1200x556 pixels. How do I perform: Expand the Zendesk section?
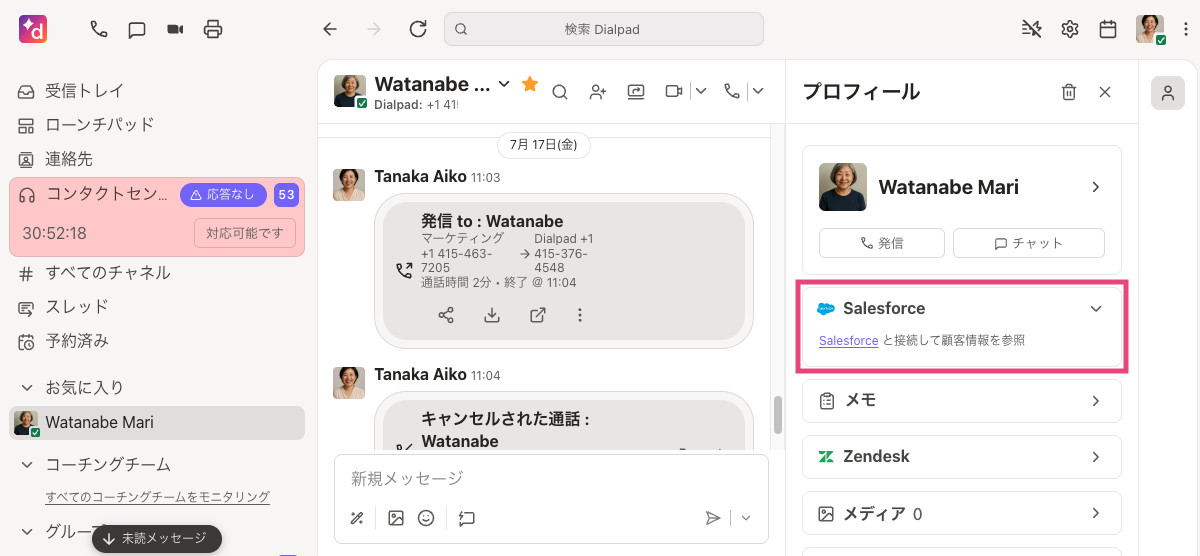coord(962,457)
